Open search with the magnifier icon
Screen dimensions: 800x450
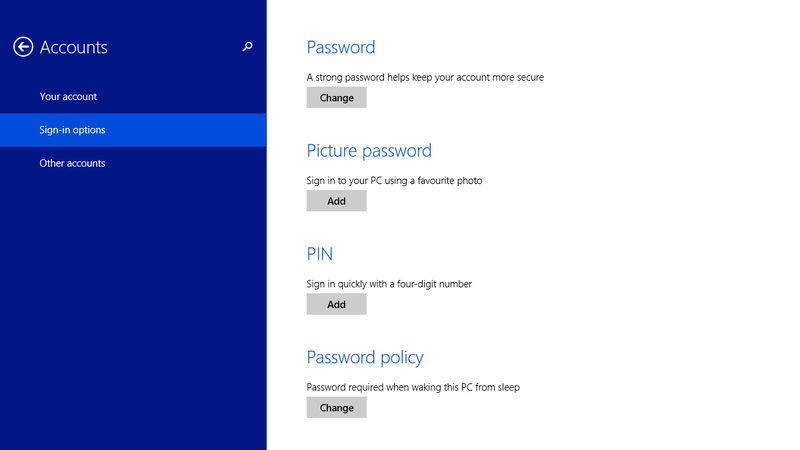pyautogui.click(x=247, y=47)
